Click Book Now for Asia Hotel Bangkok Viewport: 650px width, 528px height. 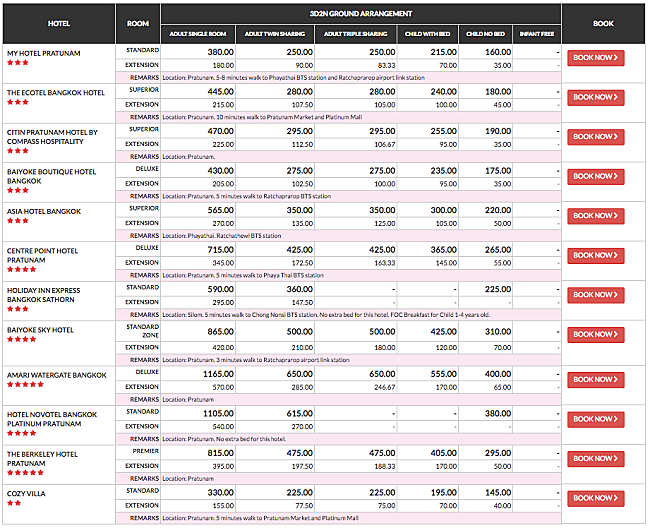pyautogui.click(x=596, y=216)
